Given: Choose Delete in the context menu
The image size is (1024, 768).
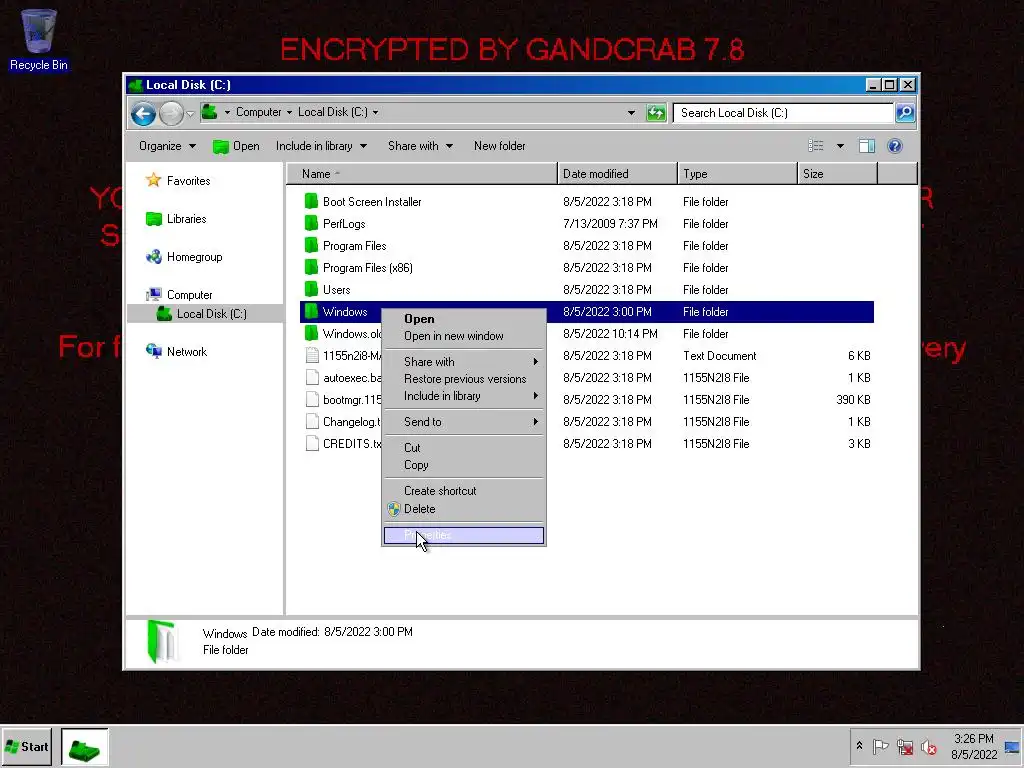Looking at the screenshot, I should click(x=464, y=509).
